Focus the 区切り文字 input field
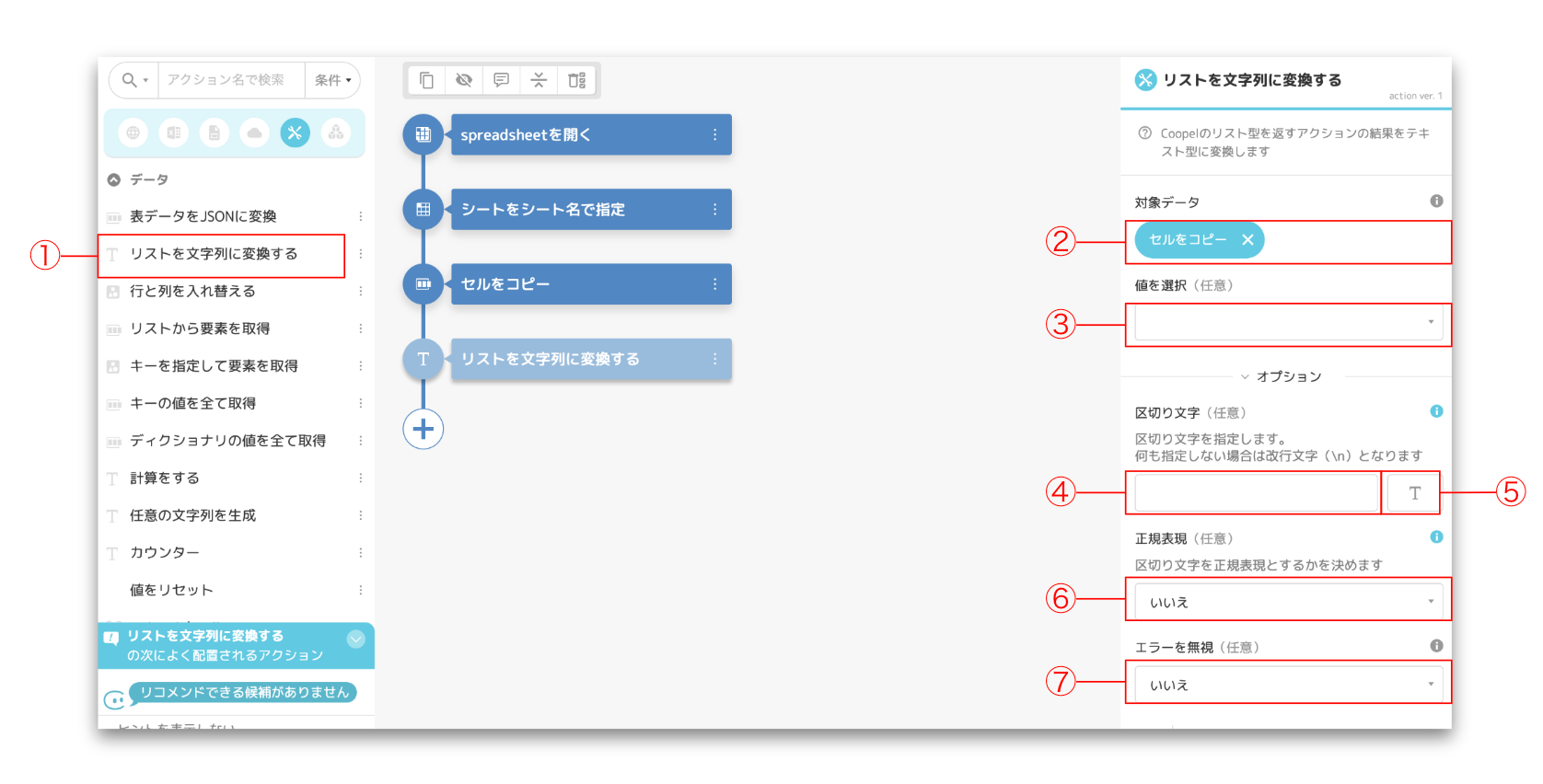 pos(1257,493)
